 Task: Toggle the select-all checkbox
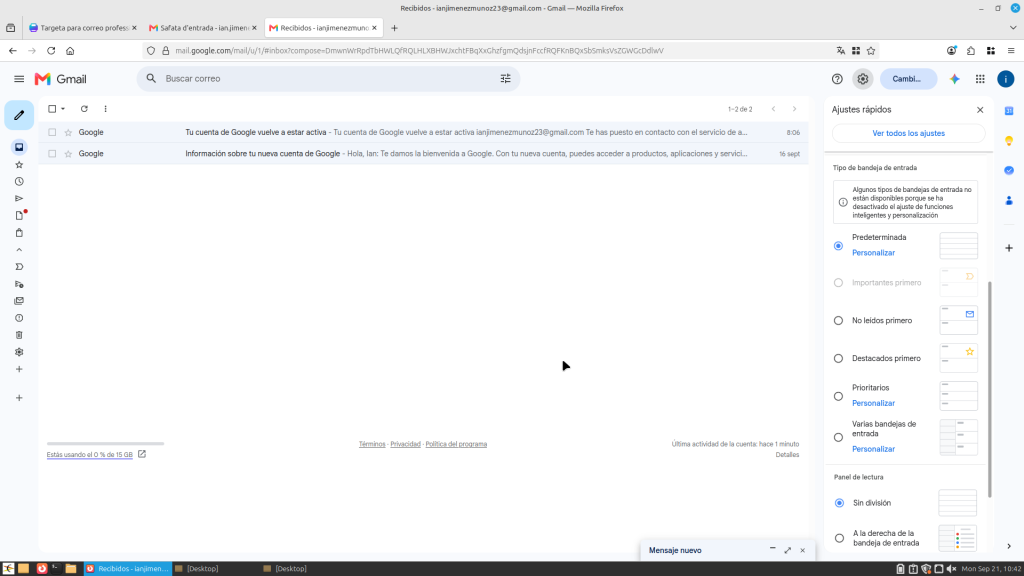click(x=52, y=109)
